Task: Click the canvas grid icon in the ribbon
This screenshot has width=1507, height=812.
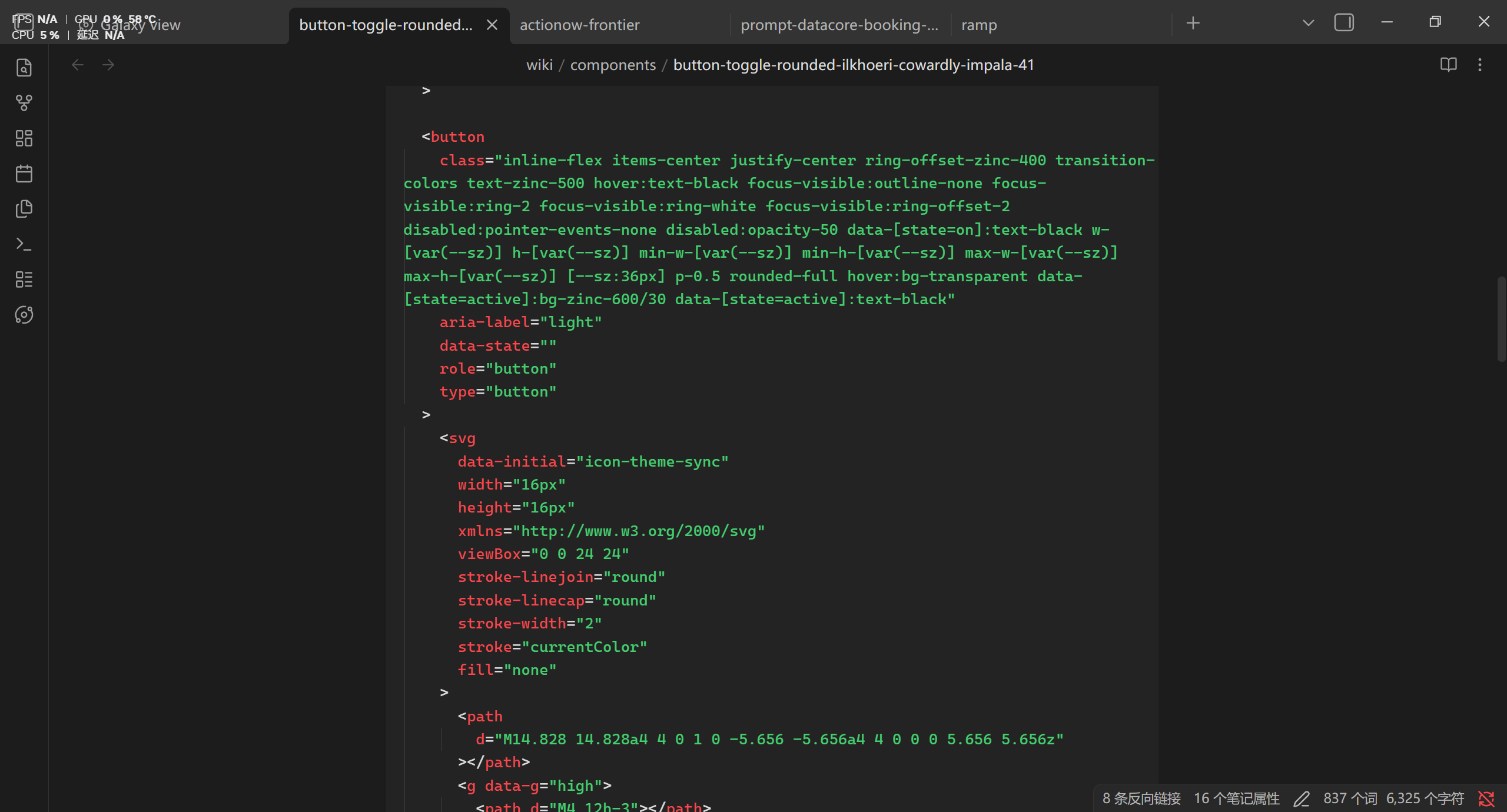Action: [24, 138]
